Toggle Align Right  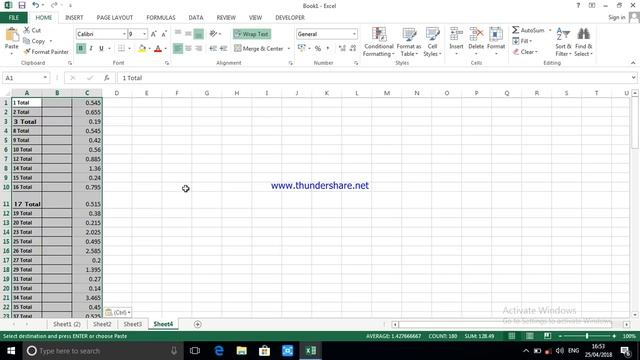point(198,49)
